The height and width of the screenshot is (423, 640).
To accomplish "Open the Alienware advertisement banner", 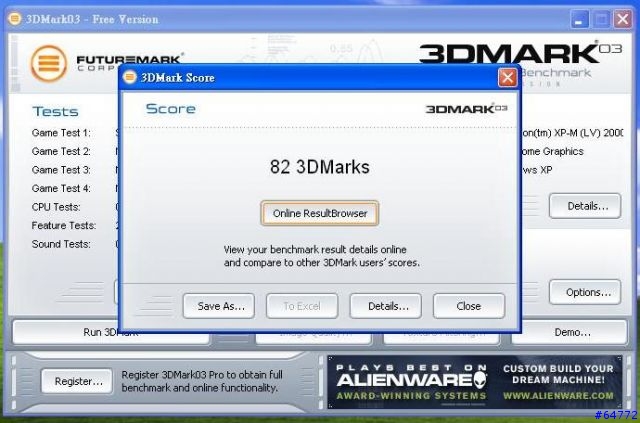I will tap(475, 382).
